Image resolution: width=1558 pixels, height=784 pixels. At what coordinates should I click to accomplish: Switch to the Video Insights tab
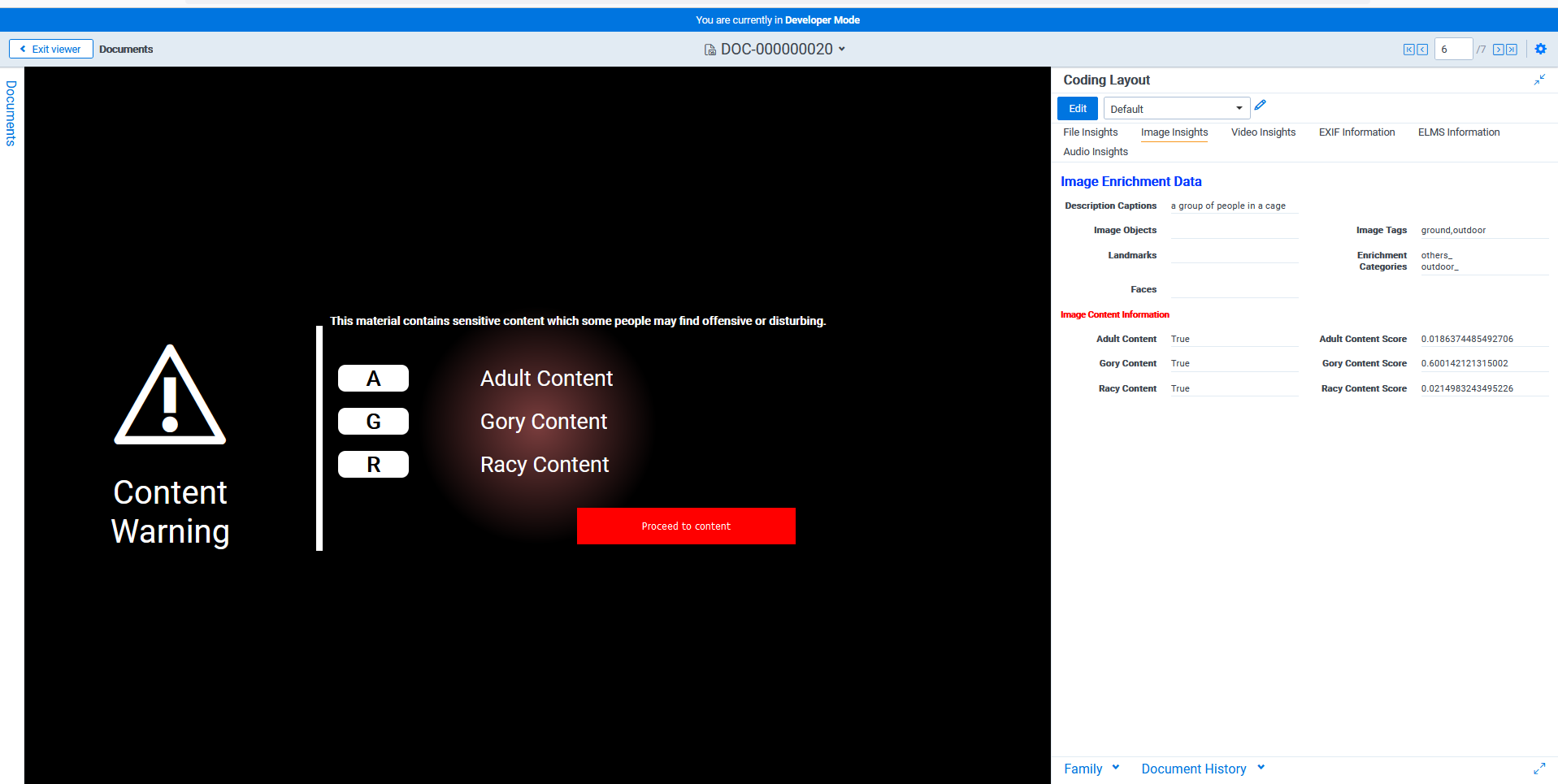click(x=1263, y=132)
